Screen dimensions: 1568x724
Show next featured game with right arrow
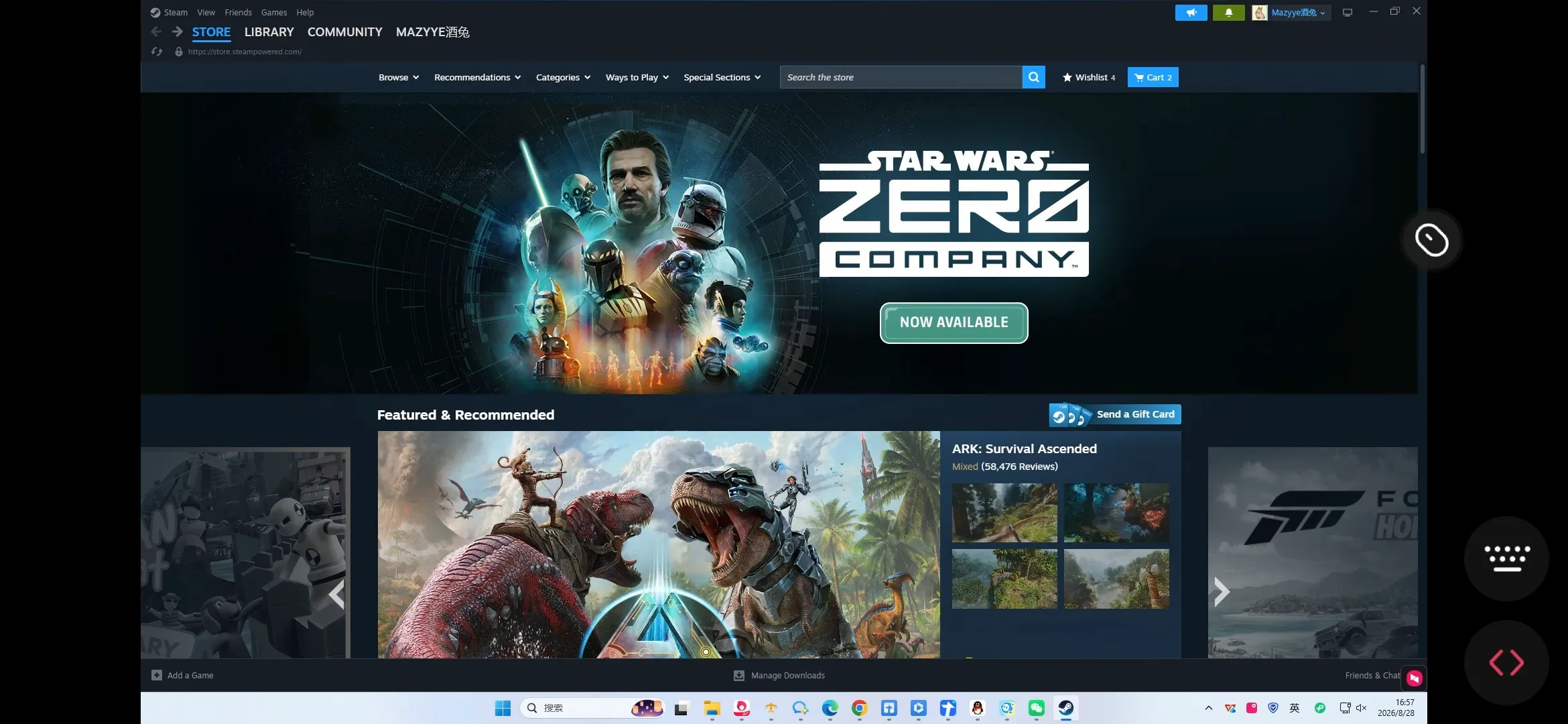pyautogui.click(x=1222, y=591)
